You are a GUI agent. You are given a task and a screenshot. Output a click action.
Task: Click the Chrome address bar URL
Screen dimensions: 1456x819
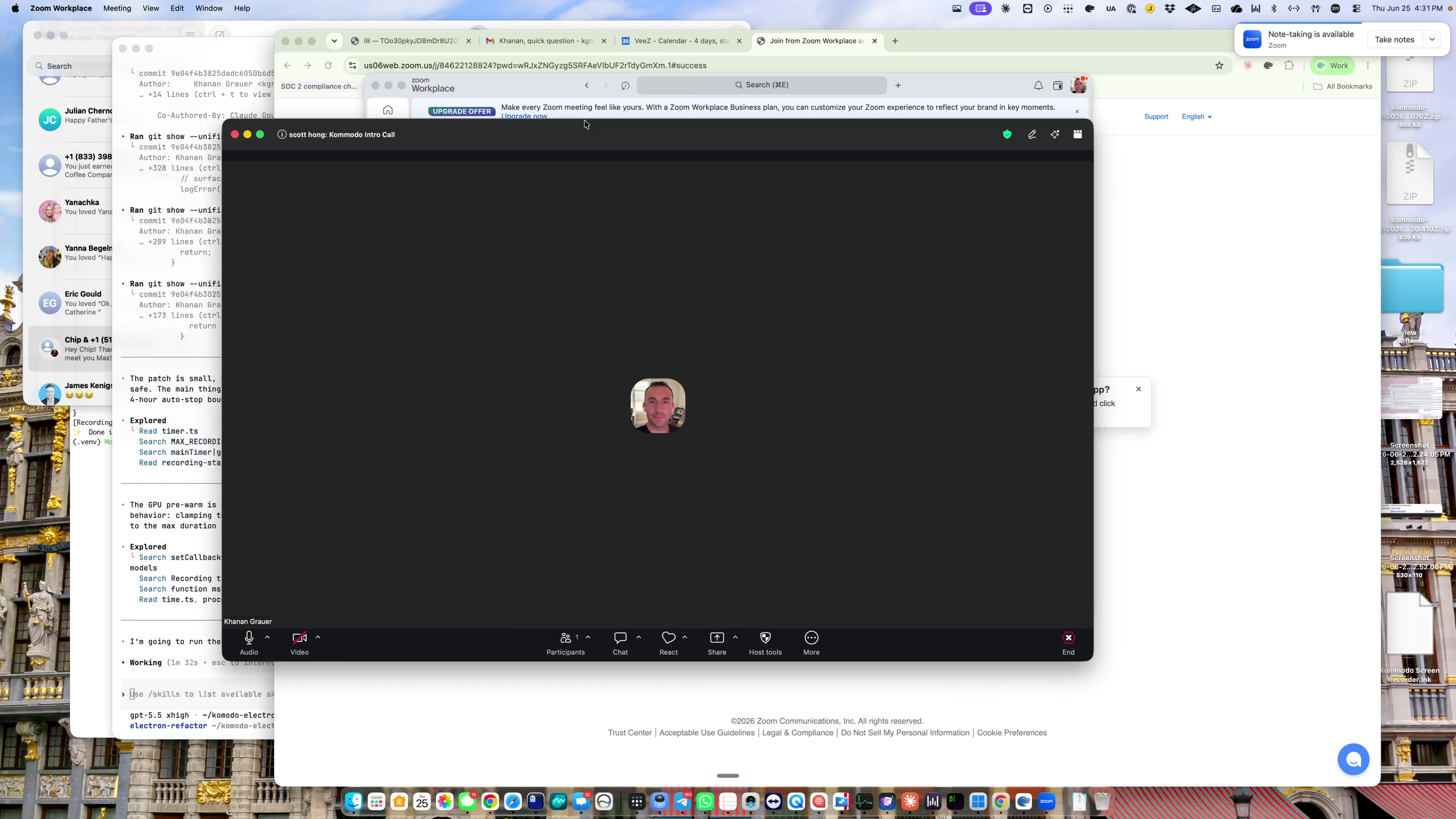[x=535, y=66]
